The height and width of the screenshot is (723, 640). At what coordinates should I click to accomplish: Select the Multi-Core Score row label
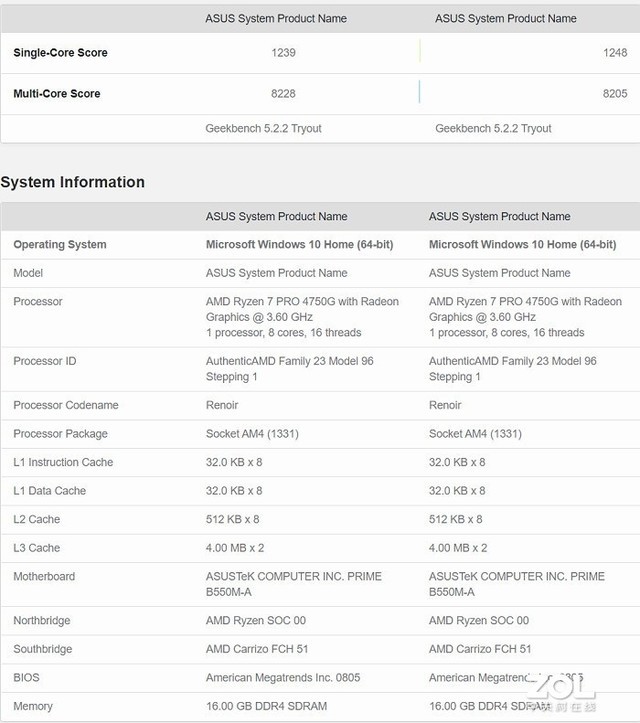(57, 94)
